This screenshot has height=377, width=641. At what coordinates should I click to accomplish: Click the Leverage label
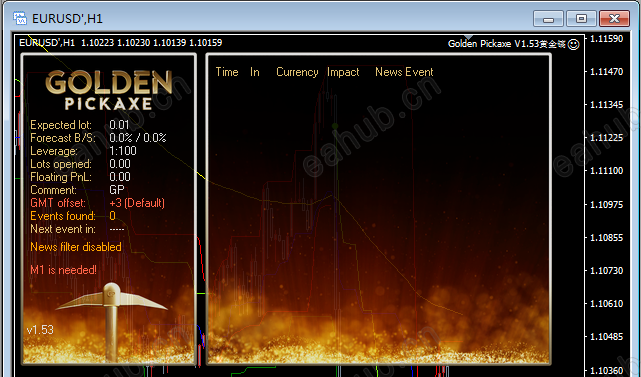coord(54,151)
